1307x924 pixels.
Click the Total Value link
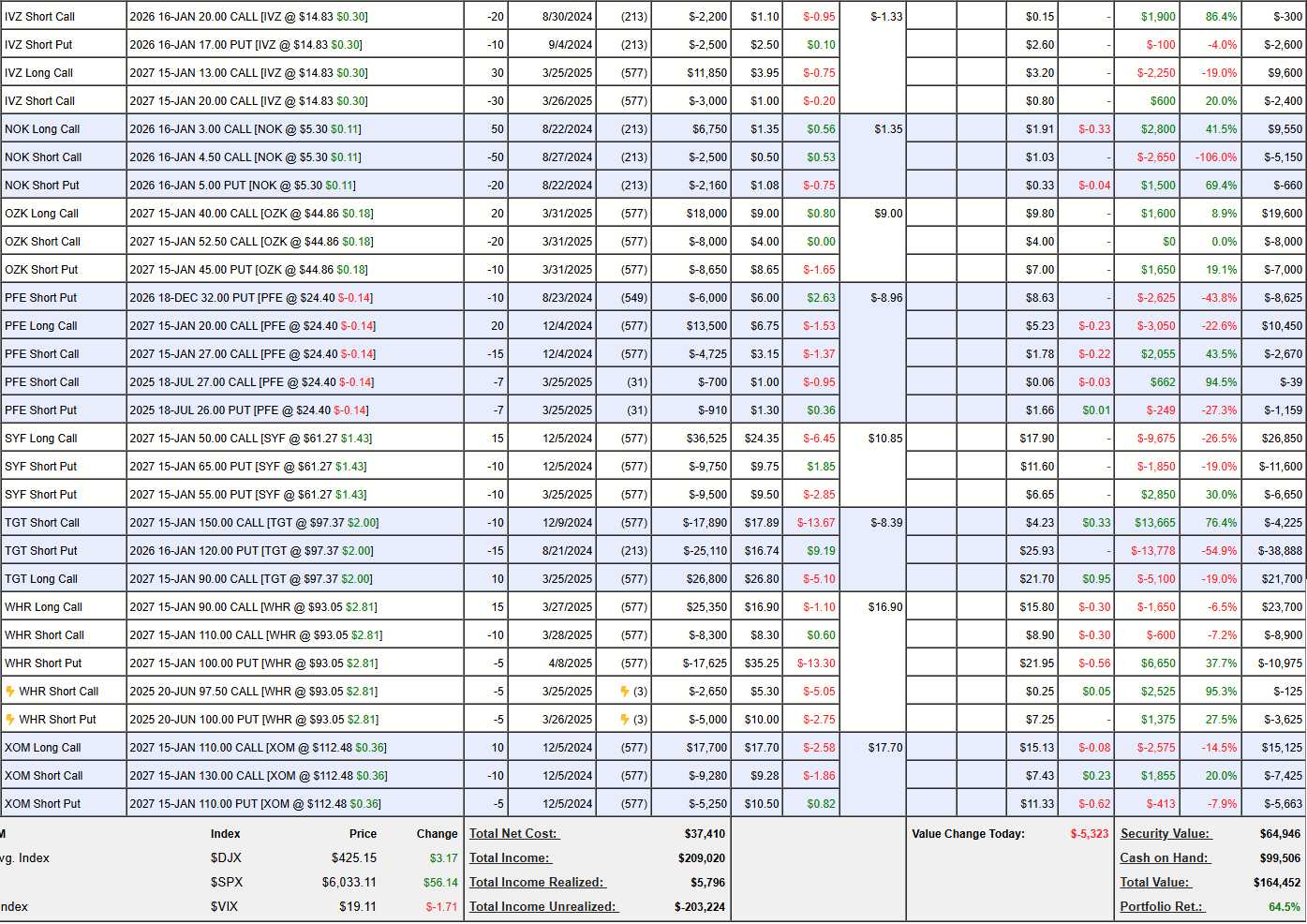(x=1154, y=883)
